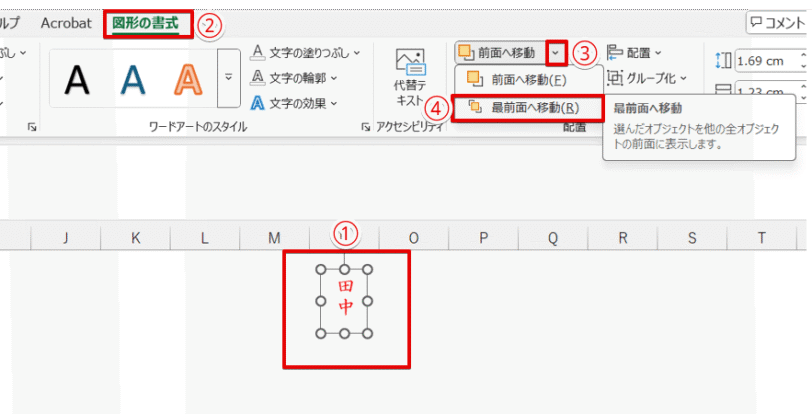
Task: Expand the WordArt styles gallery
Action: (229, 78)
